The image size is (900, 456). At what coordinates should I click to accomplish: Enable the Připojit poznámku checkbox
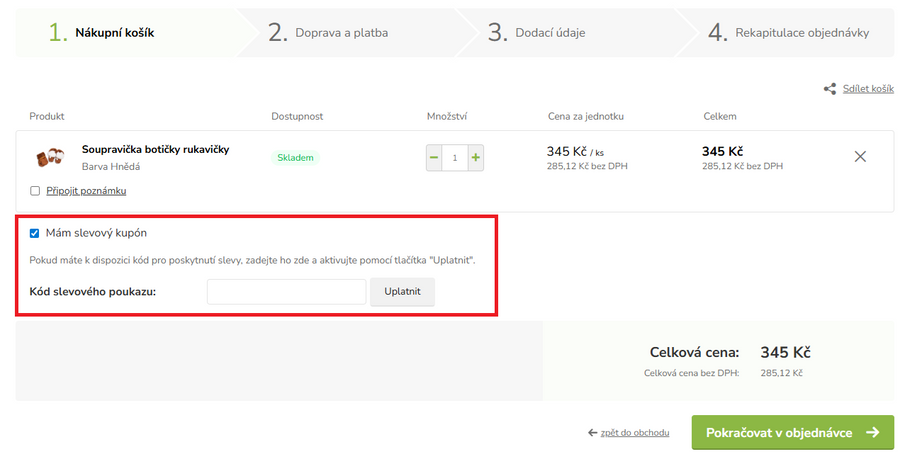[35, 191]
